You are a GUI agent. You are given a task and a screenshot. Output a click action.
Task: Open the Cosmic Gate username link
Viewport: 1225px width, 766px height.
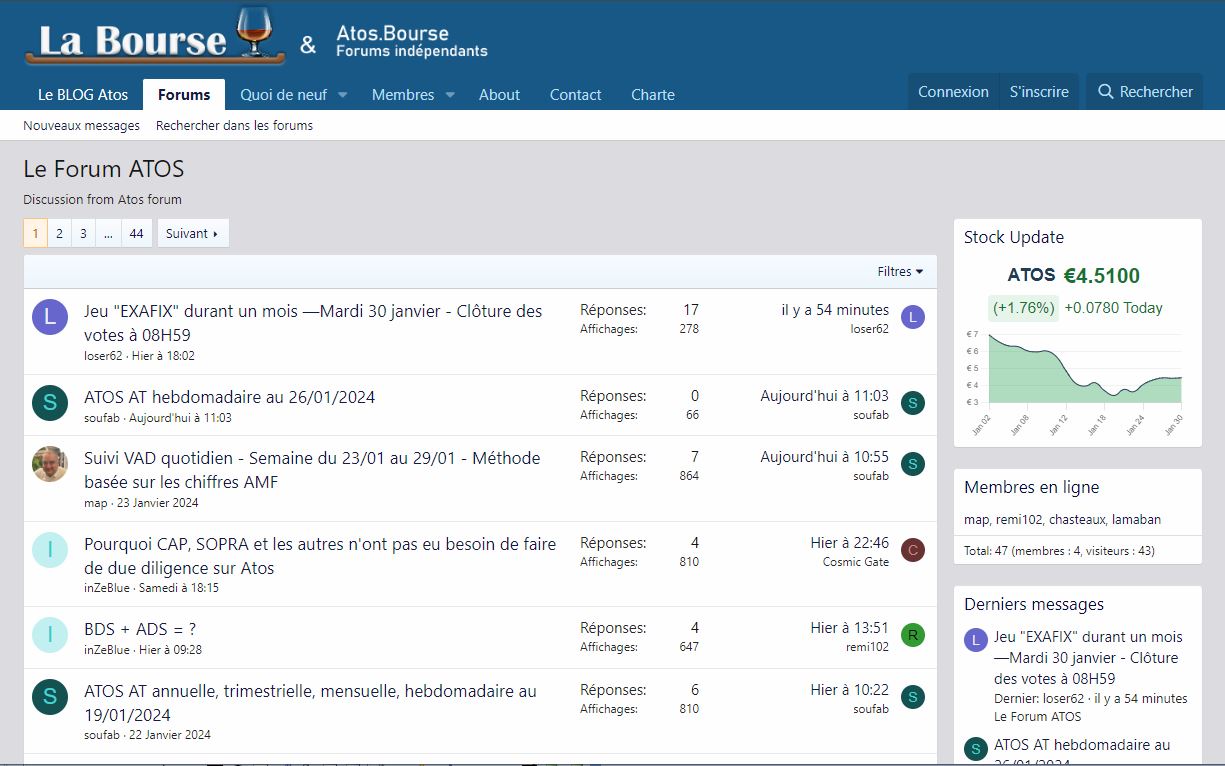tap(856, 562)
